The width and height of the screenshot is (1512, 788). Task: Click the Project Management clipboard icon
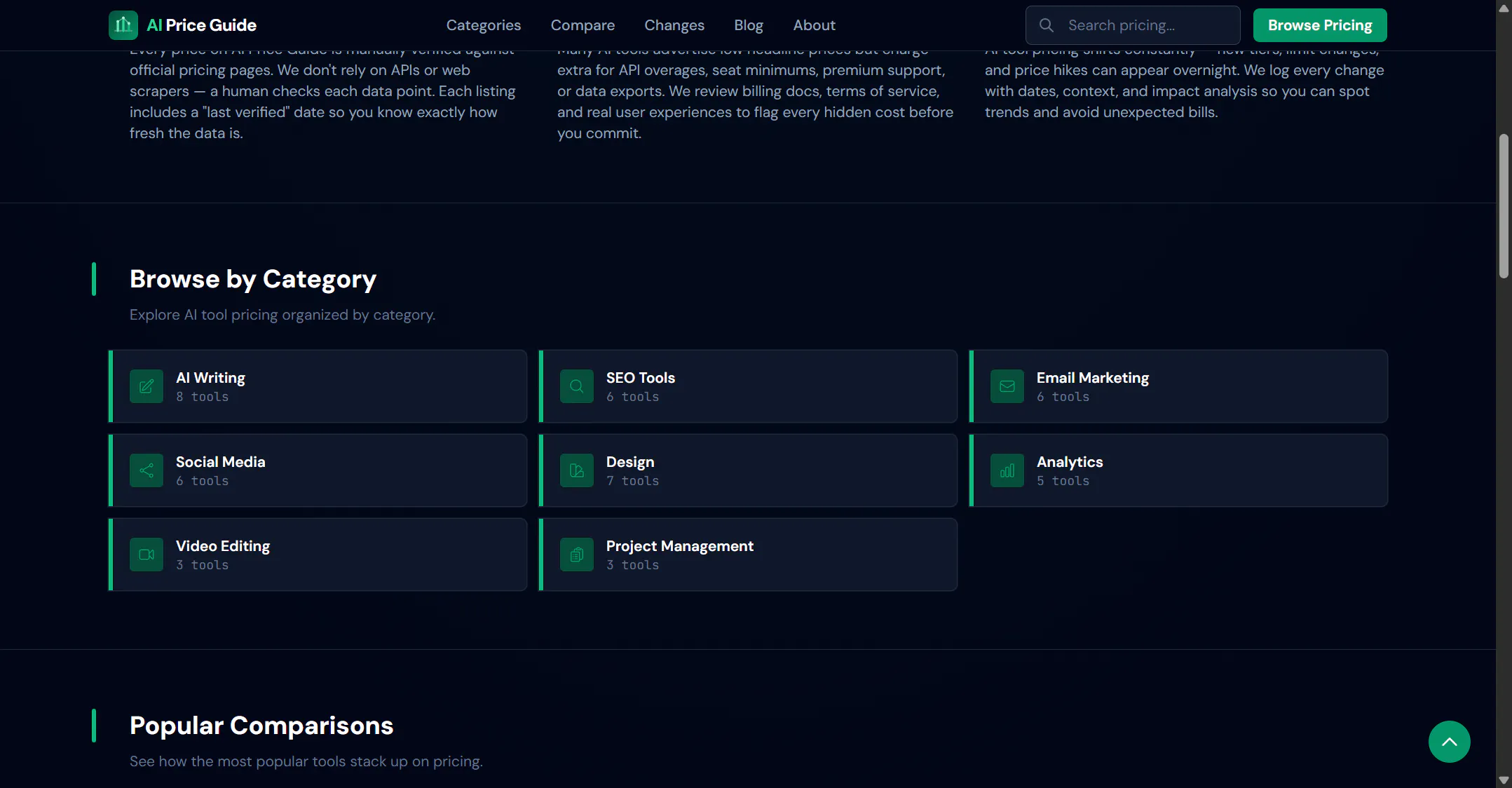pyautogui.click(x=577, y=555)
